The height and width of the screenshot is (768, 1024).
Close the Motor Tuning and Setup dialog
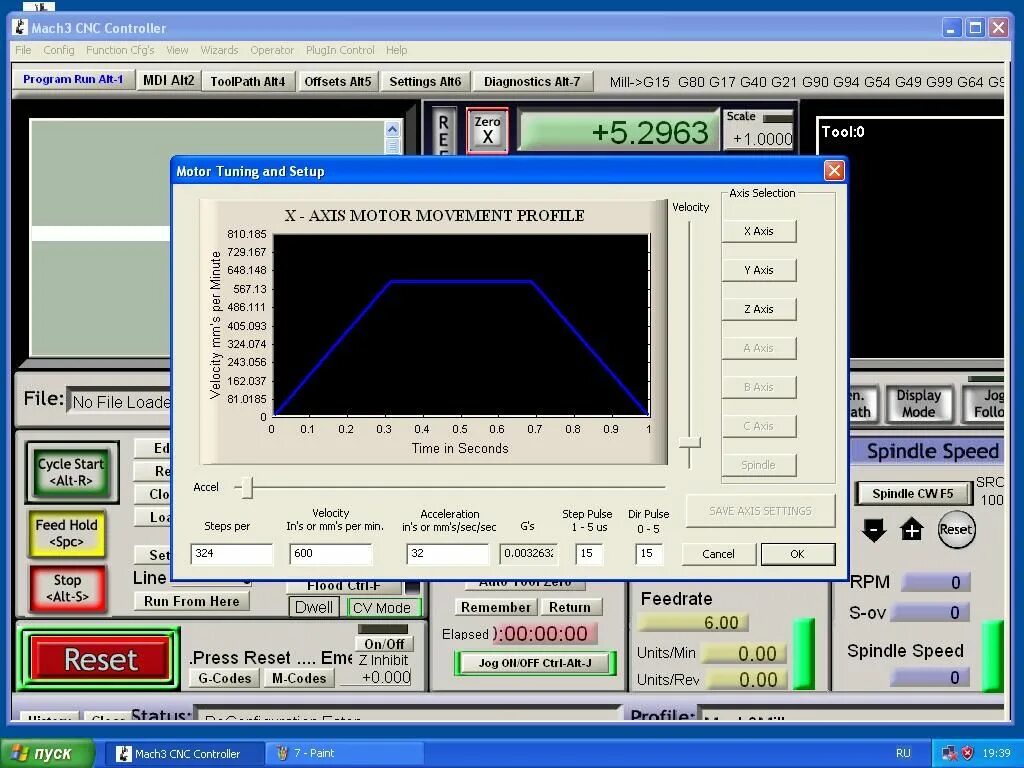point(834,171)
